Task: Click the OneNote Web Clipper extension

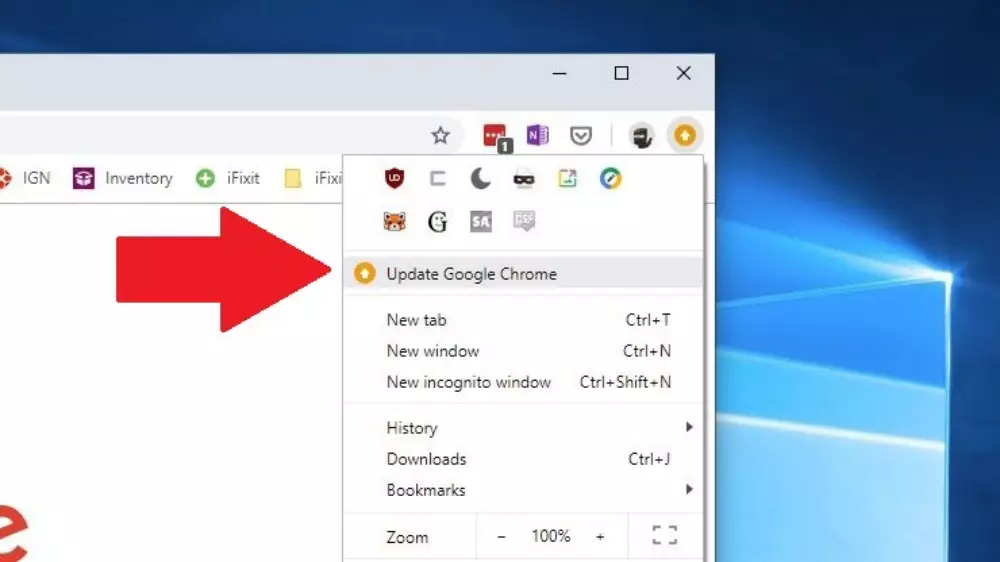Action: [x=538, y=135]
